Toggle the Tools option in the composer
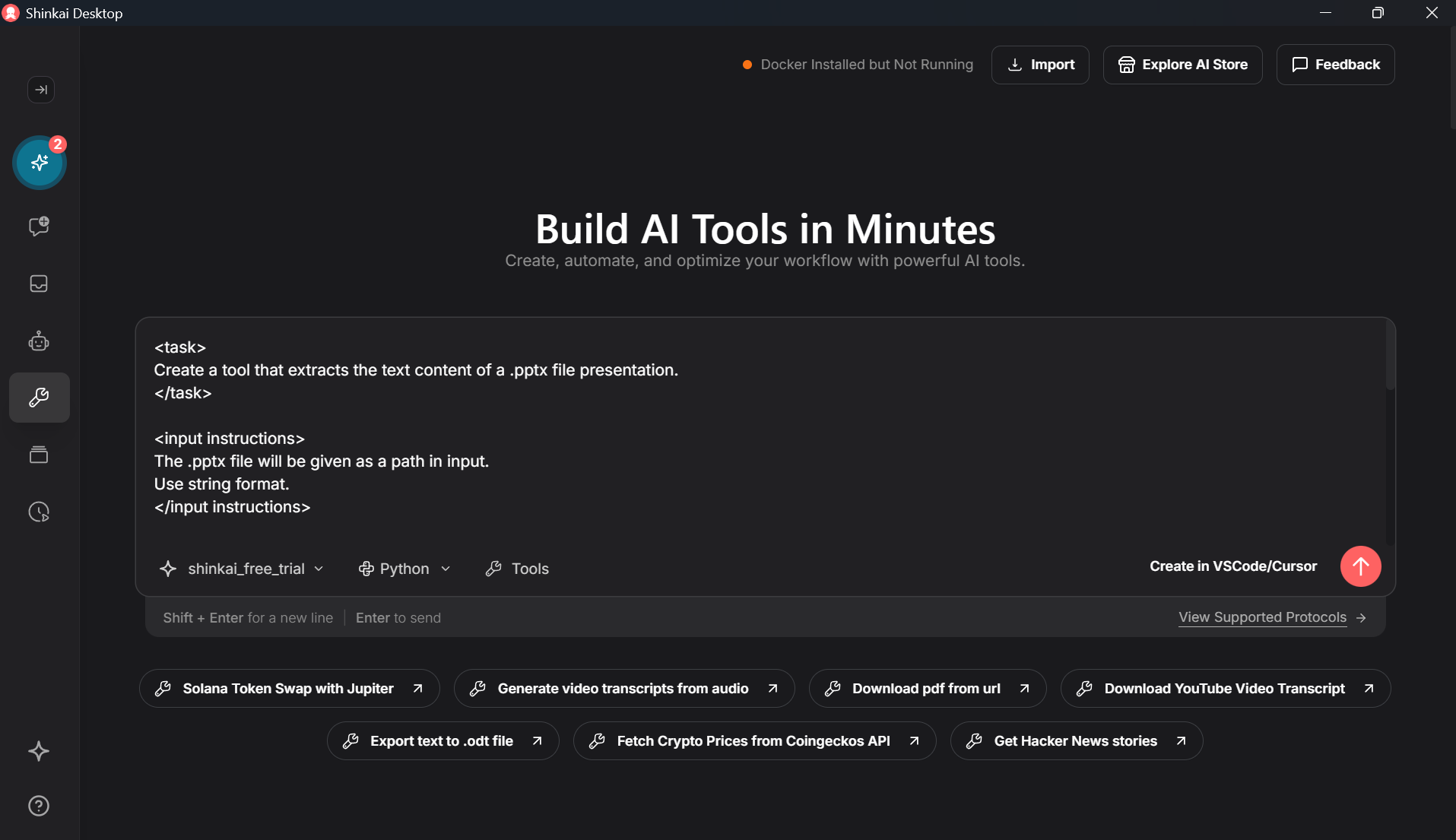 (518, 568)
